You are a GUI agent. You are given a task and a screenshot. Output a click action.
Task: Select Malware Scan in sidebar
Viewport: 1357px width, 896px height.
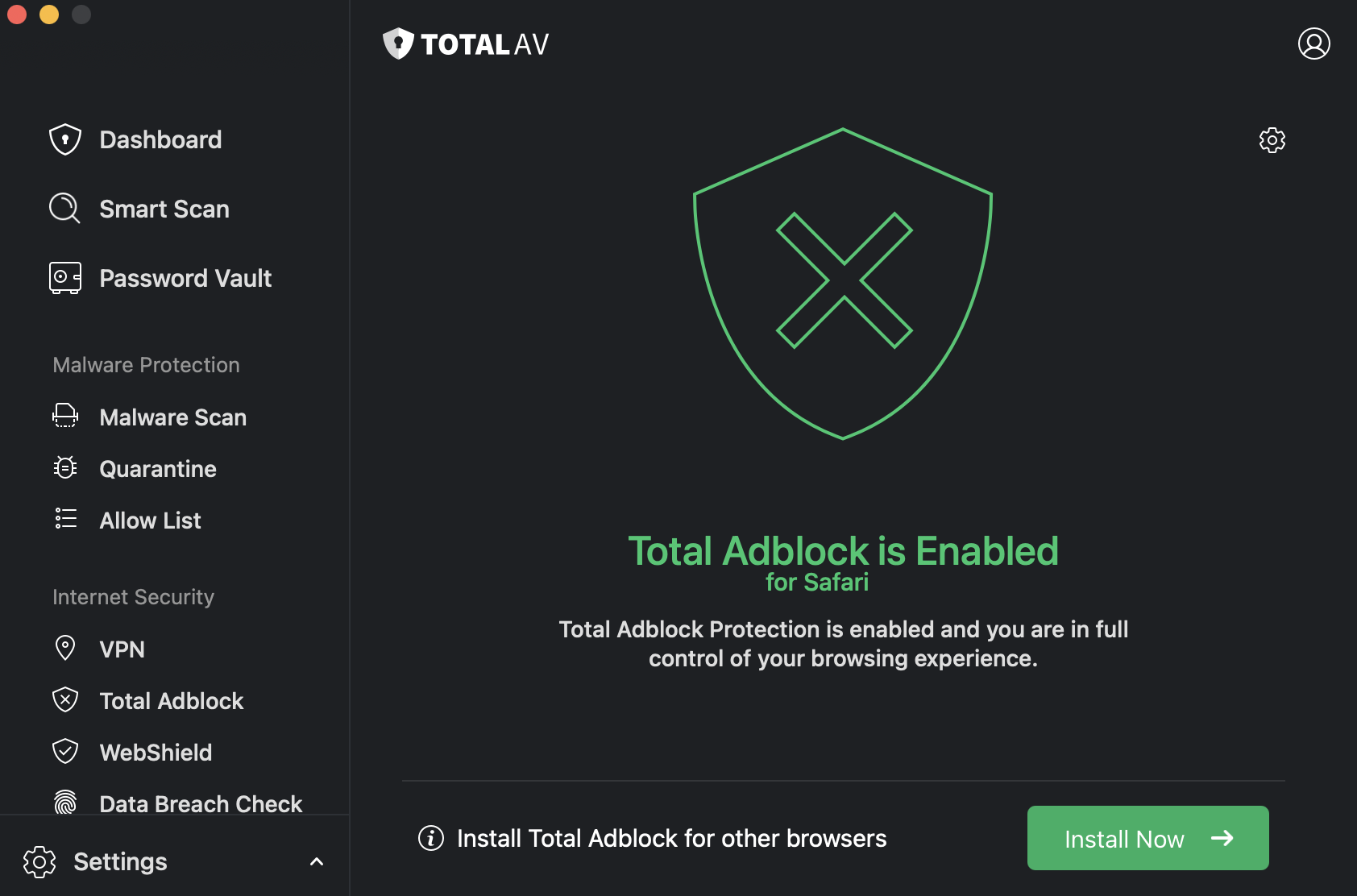(172, 417)
